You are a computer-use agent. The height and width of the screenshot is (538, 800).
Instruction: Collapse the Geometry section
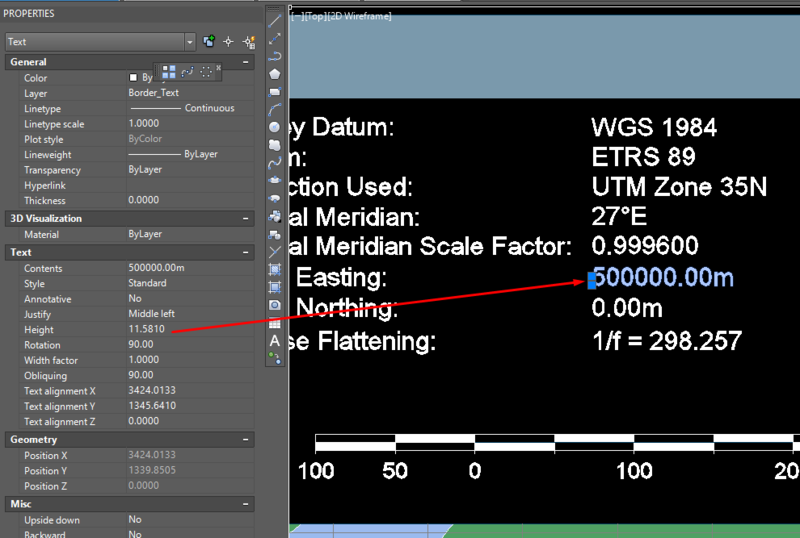[246, 439]
